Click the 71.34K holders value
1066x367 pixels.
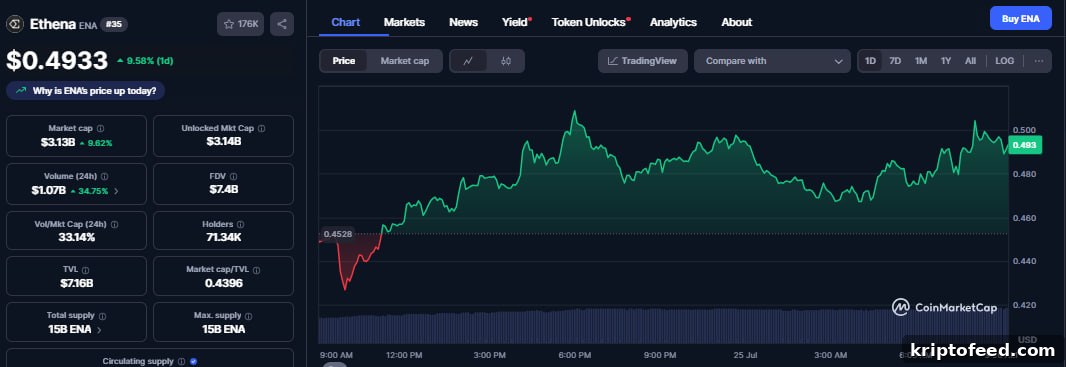pyautogui.click(x=224, y=237)
